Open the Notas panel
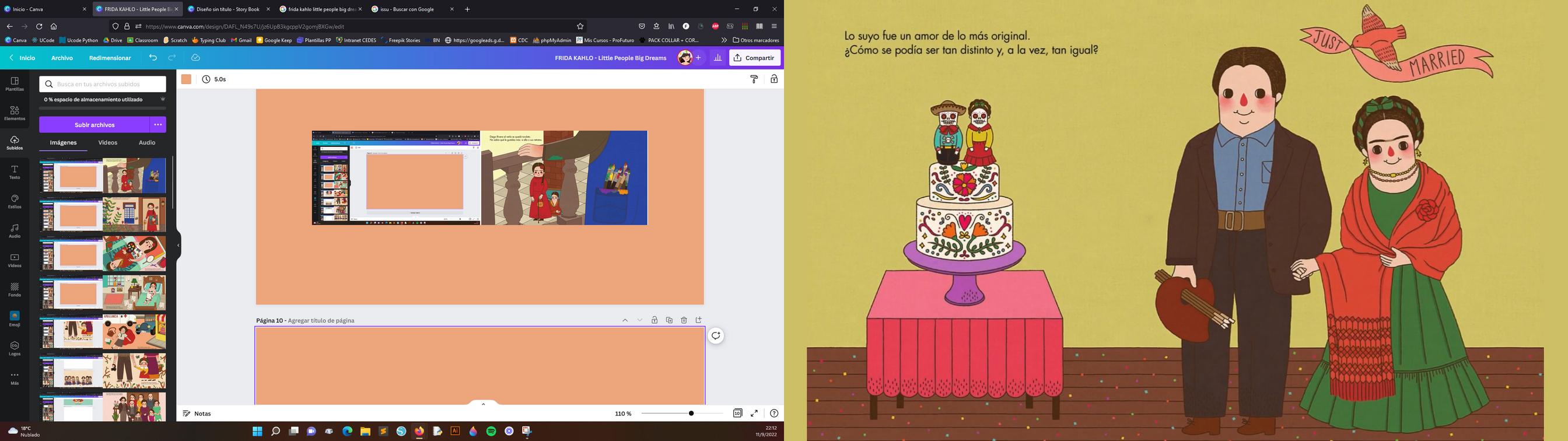This screenshot has height=441, width=1568. 197,414
